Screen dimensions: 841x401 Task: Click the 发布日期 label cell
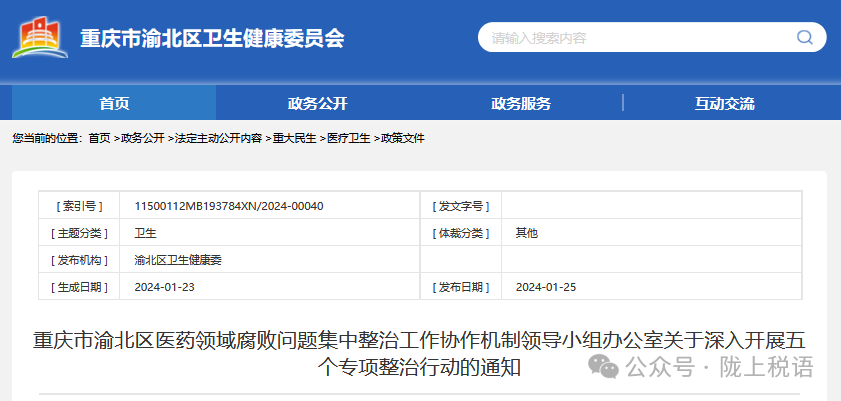click(x=461, y=287)
